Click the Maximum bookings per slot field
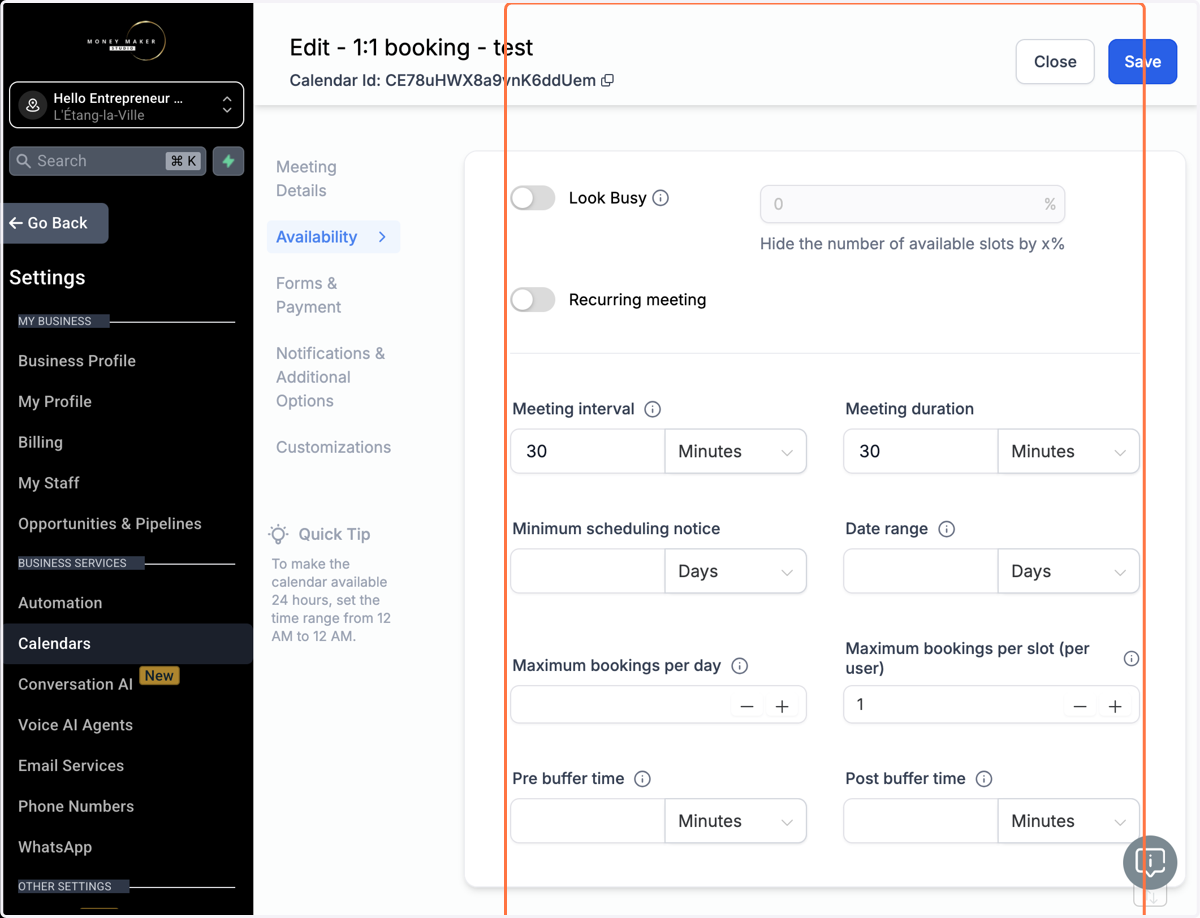 [991, 706]
